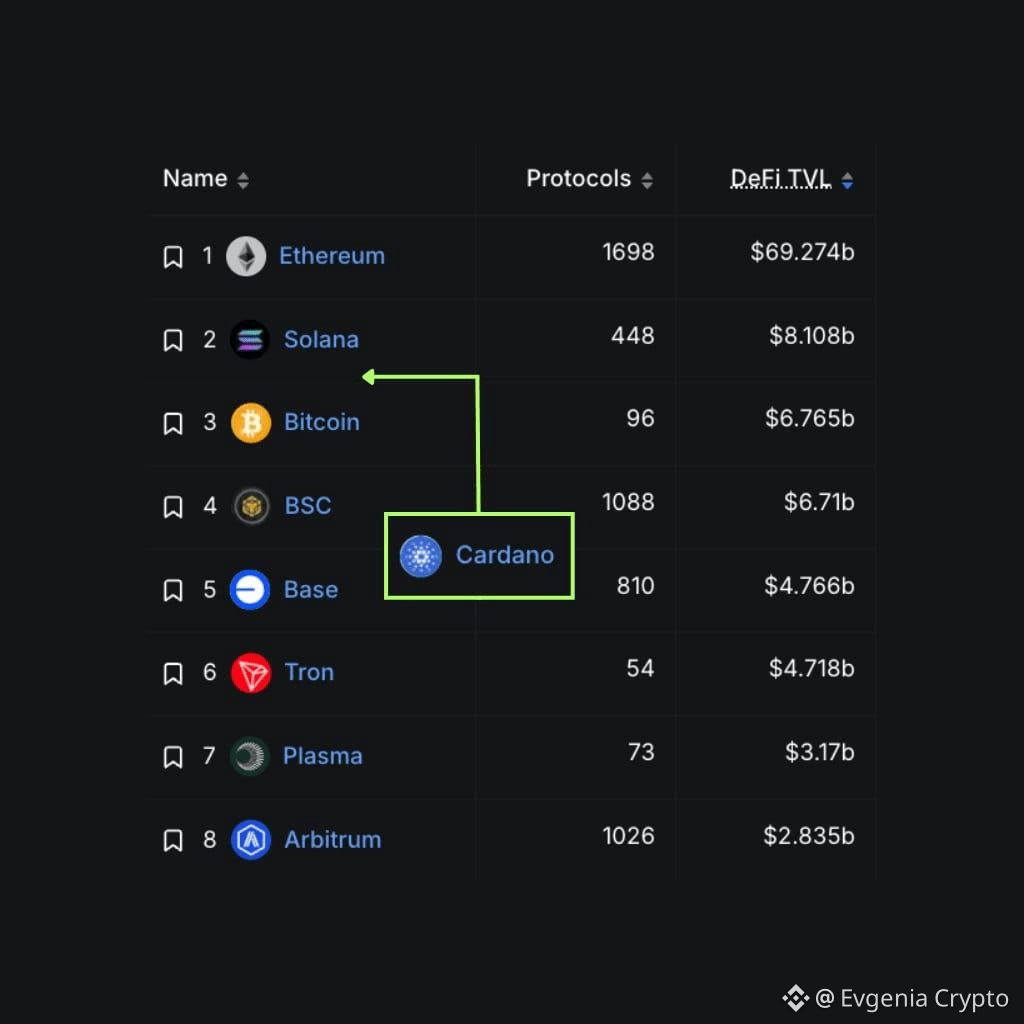Click the Cardano logo in the highlighted box

(x=421, y=555)
